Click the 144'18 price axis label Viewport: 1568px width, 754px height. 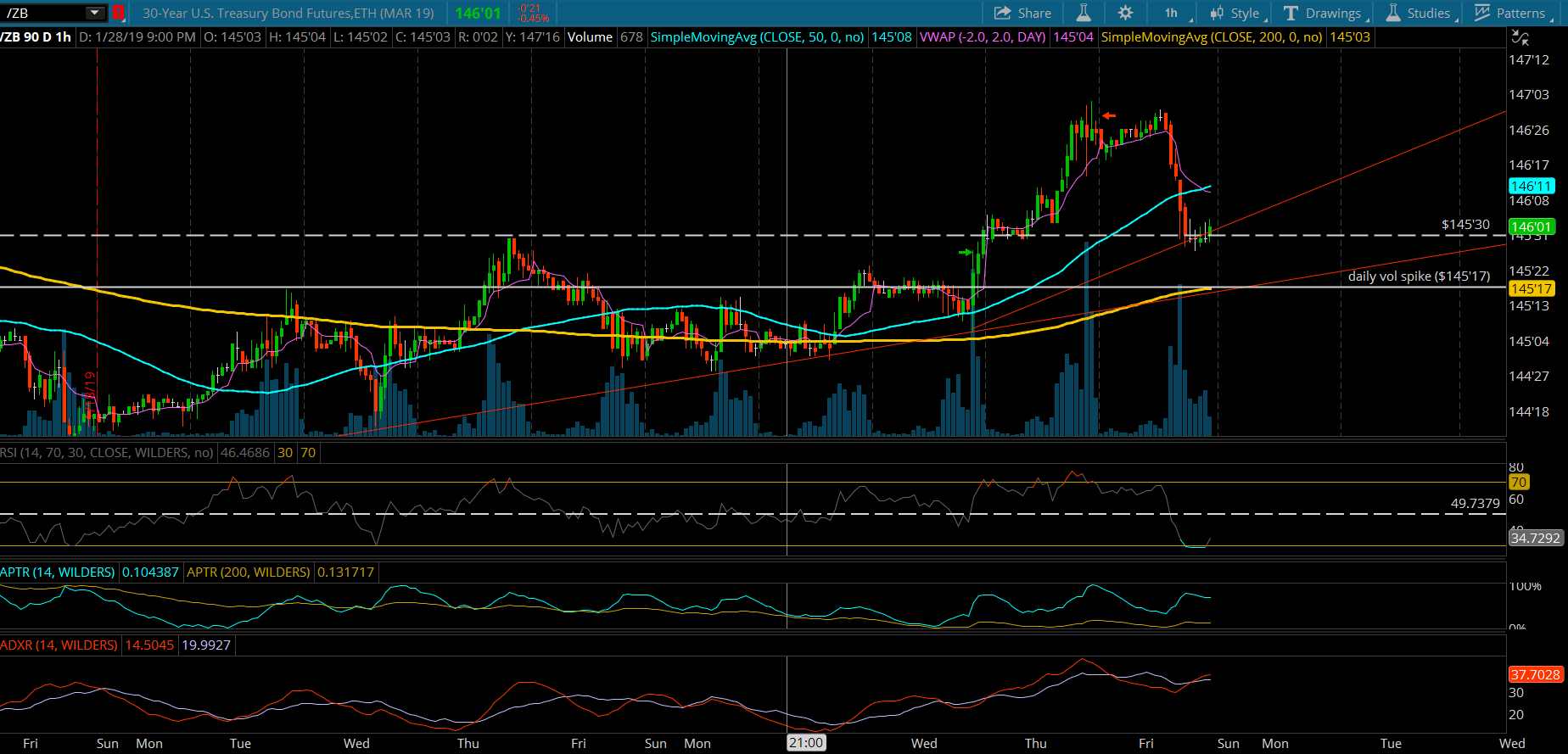click(x=1529, y=412)
